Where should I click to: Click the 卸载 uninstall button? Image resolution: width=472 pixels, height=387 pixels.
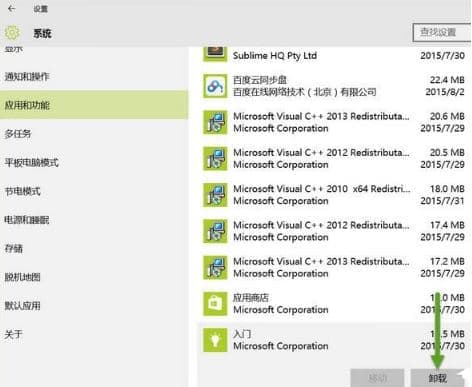(x=437, y=378)
